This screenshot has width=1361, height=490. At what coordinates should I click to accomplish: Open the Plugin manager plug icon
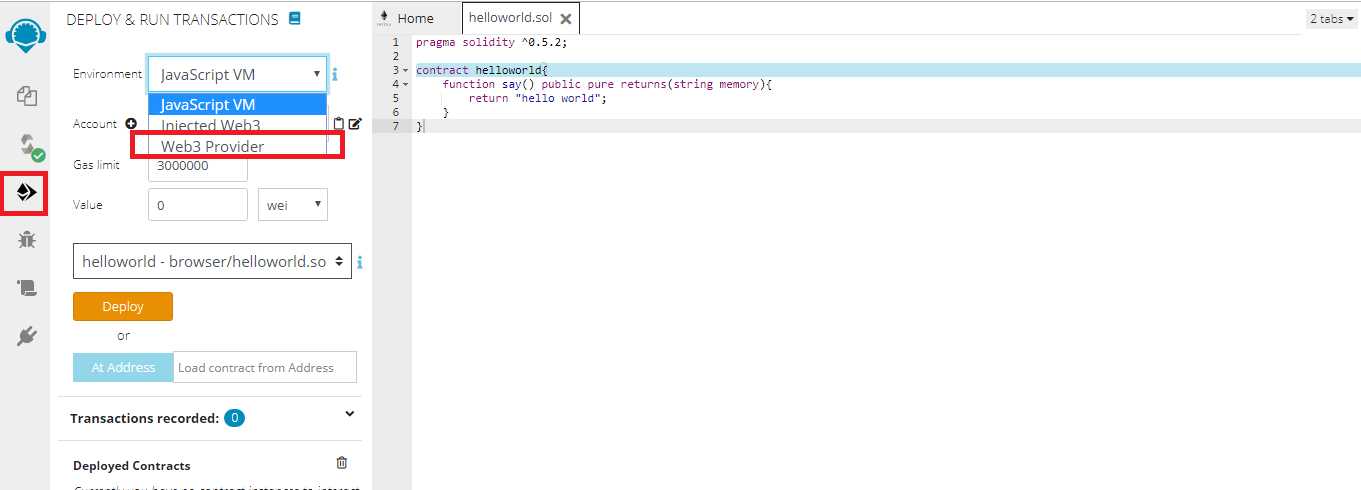point(27,335)
